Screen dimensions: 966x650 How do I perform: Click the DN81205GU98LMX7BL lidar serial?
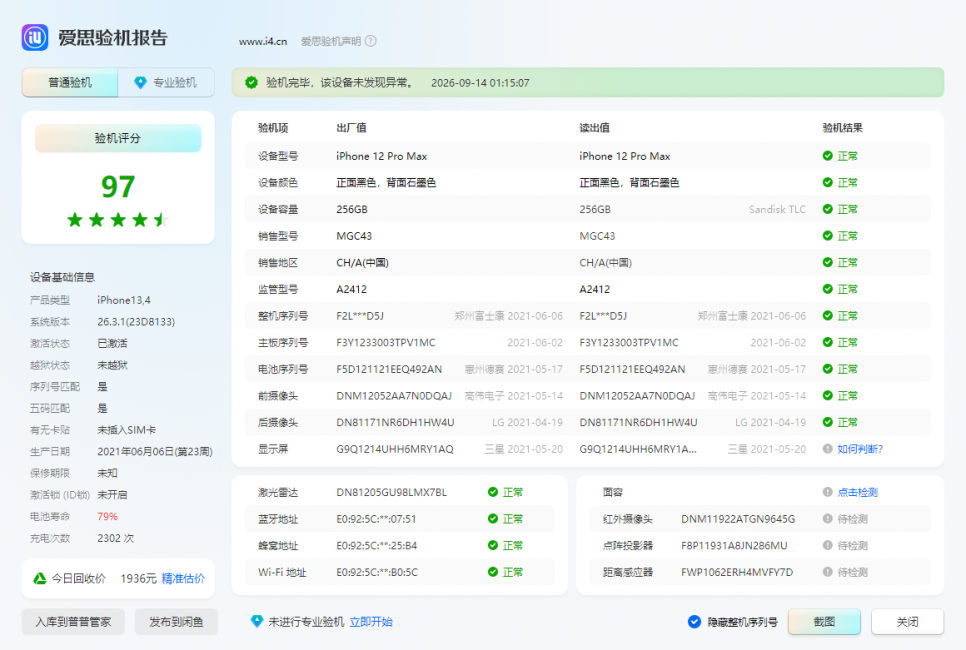click(391, 492)
